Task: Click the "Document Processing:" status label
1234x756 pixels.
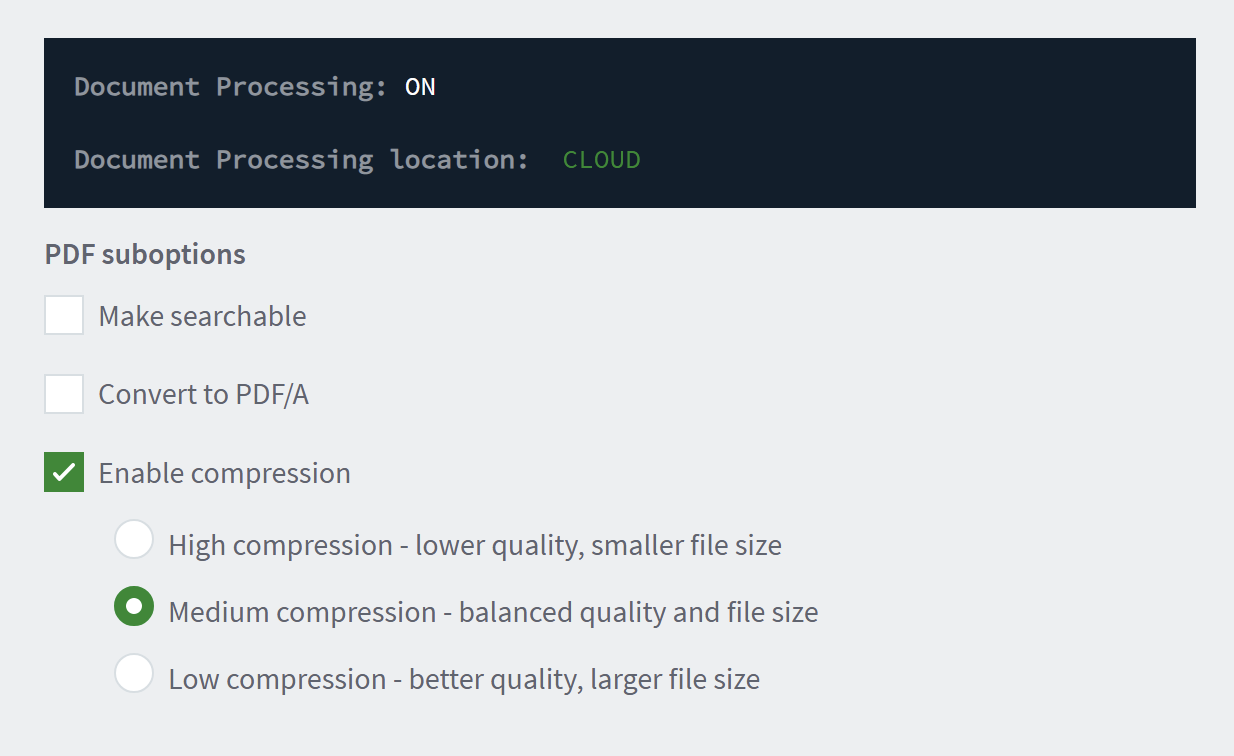Action: click(x=231, y=87)
